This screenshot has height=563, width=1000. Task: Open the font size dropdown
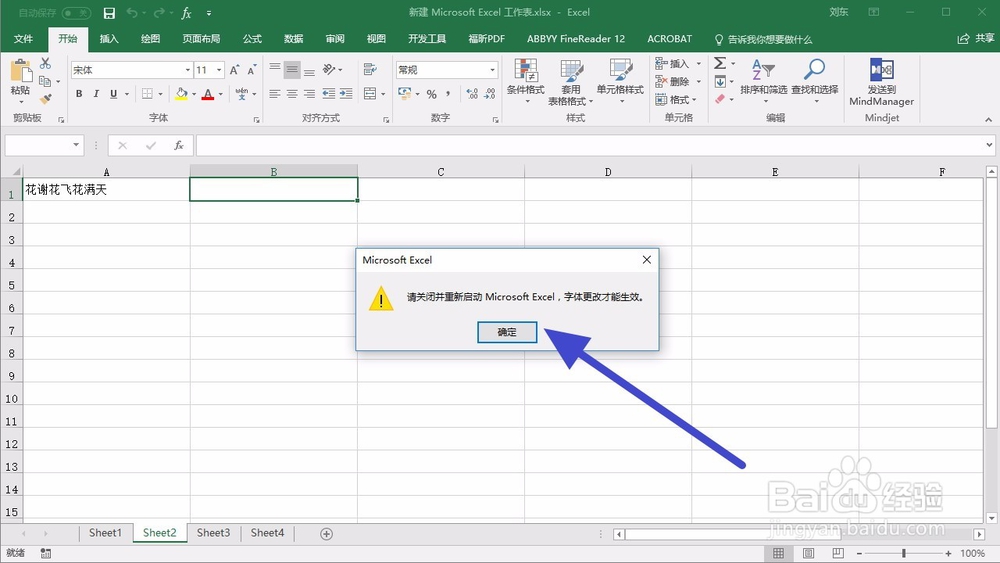(x=219, y=70)
